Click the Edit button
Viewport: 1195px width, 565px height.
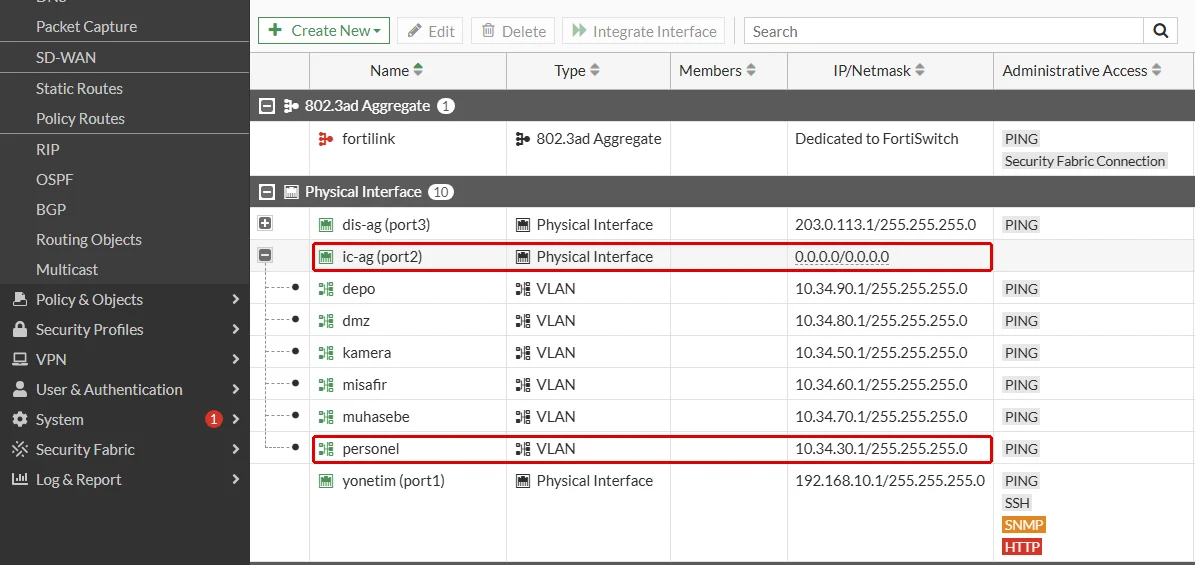pyautogui.click(x=431, y=30)
